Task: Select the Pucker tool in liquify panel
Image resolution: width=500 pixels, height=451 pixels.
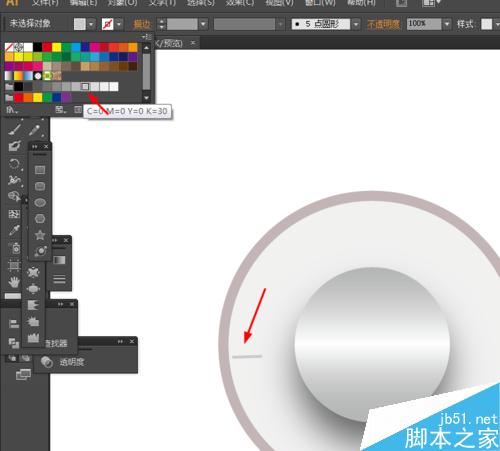Action: 33,272
